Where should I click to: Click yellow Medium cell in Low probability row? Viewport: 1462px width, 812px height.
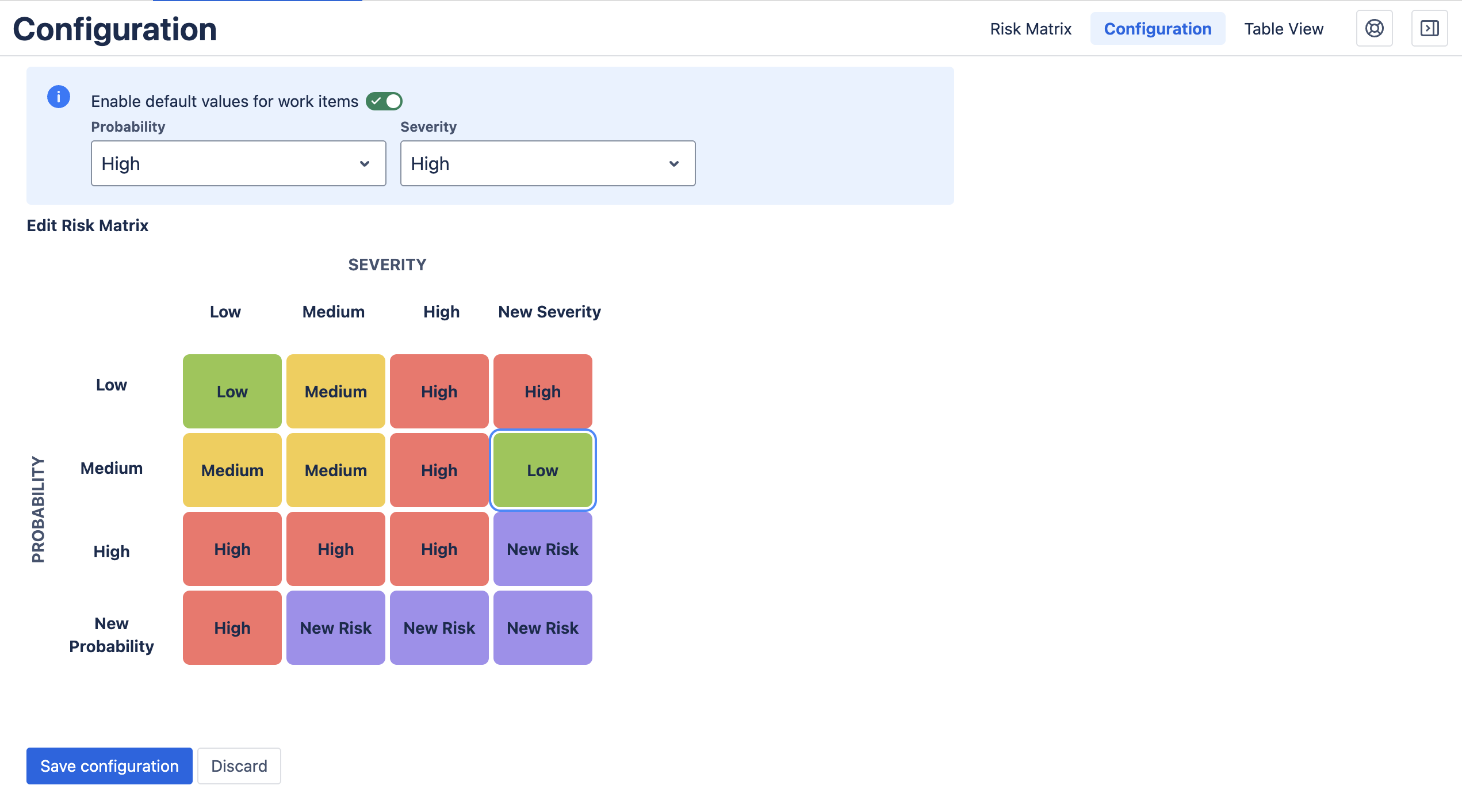click(x=335, y=392)
